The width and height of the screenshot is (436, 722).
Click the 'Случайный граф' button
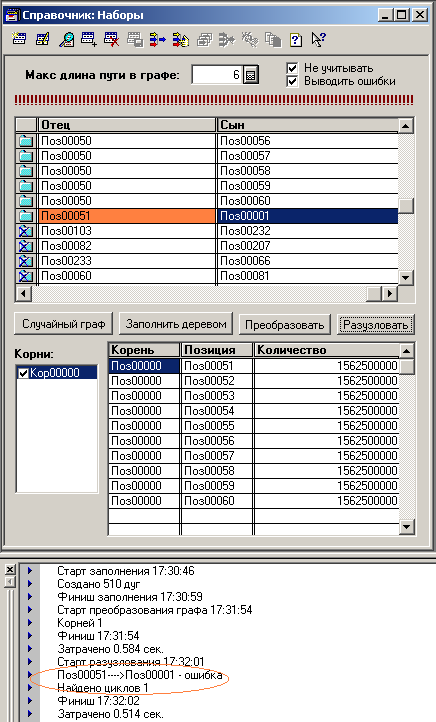[x=64, y=324]
